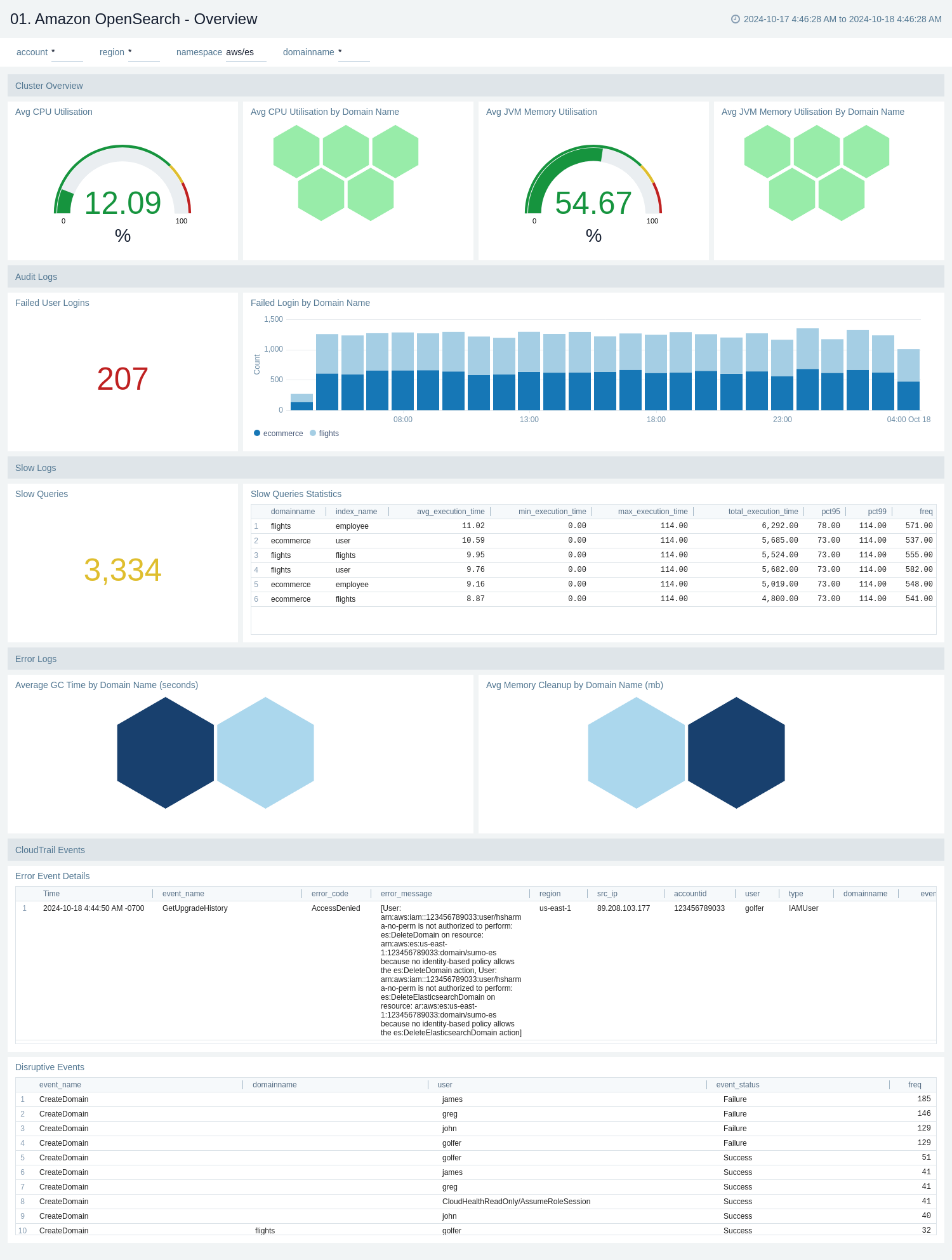Sort Disruptive Events by event_status column

tap(738, 1085)
